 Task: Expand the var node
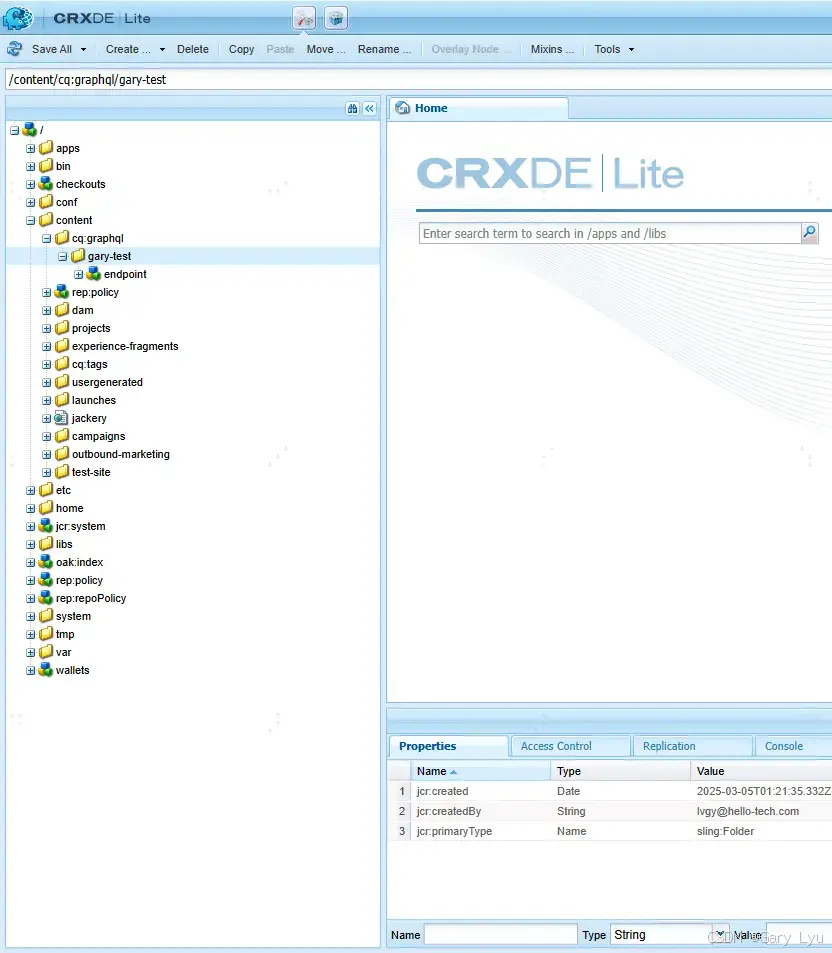[x=30, y=652]
